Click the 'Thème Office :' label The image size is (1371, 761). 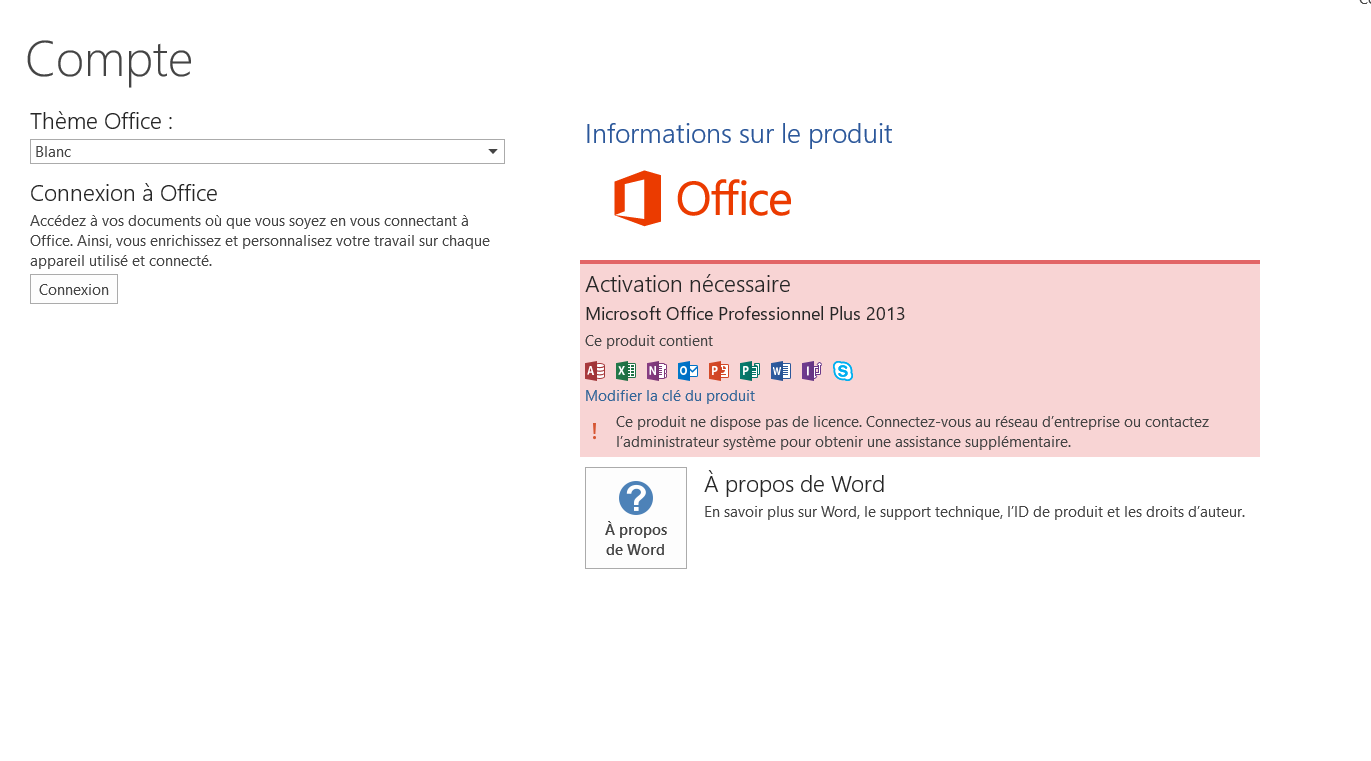point(102,121)
